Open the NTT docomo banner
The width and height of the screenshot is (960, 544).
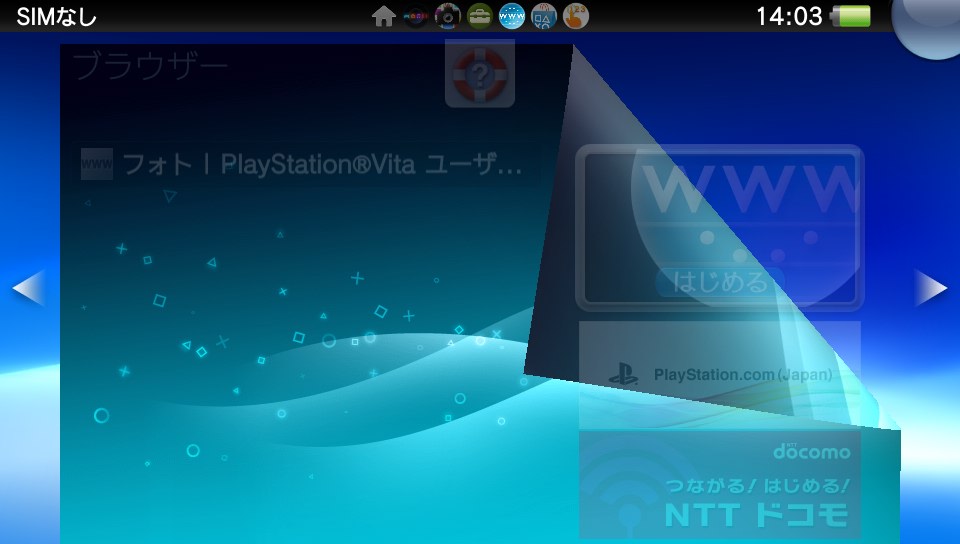tap(720, 484)
